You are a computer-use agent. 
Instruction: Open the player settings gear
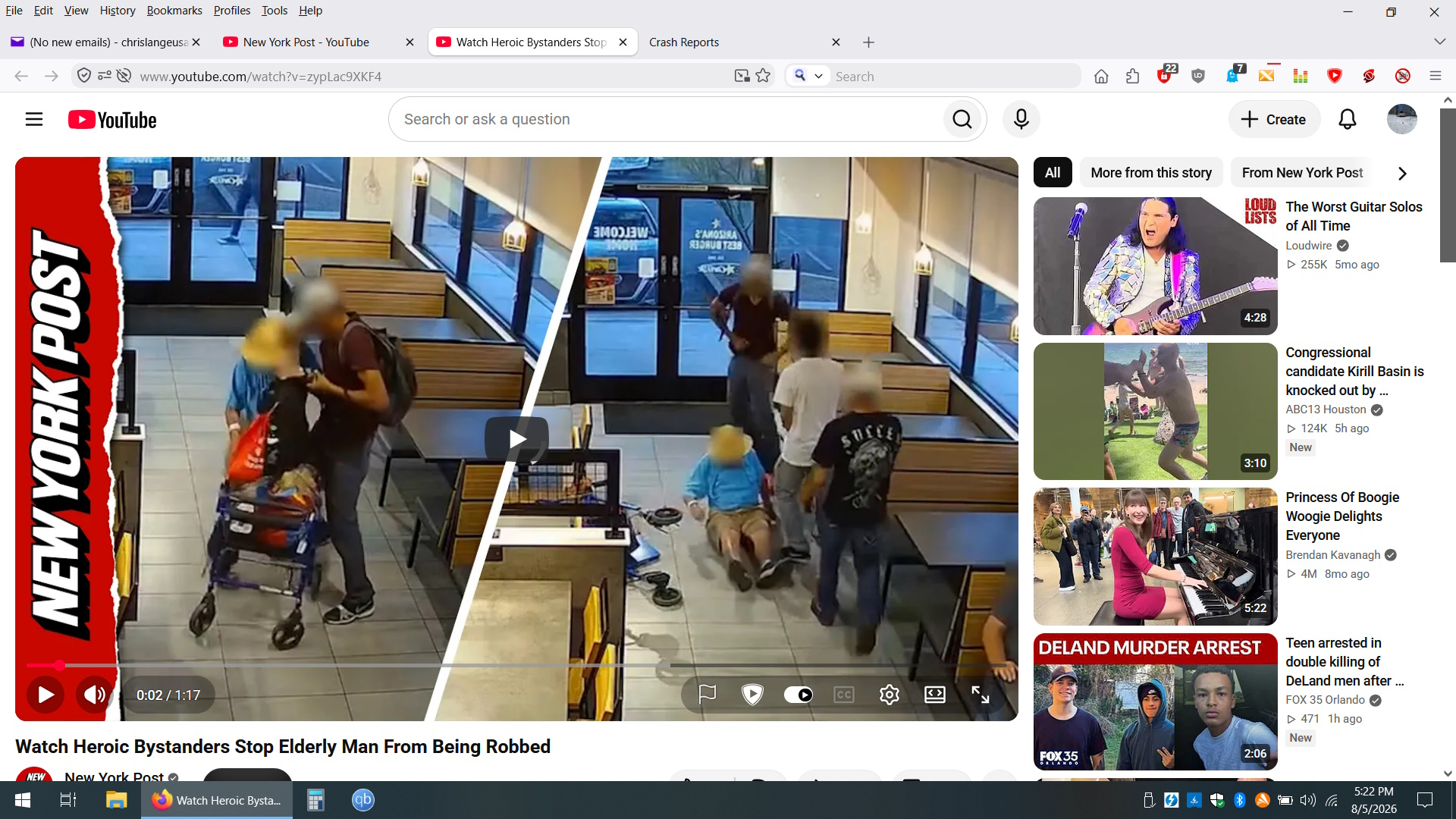click(890, 695)
